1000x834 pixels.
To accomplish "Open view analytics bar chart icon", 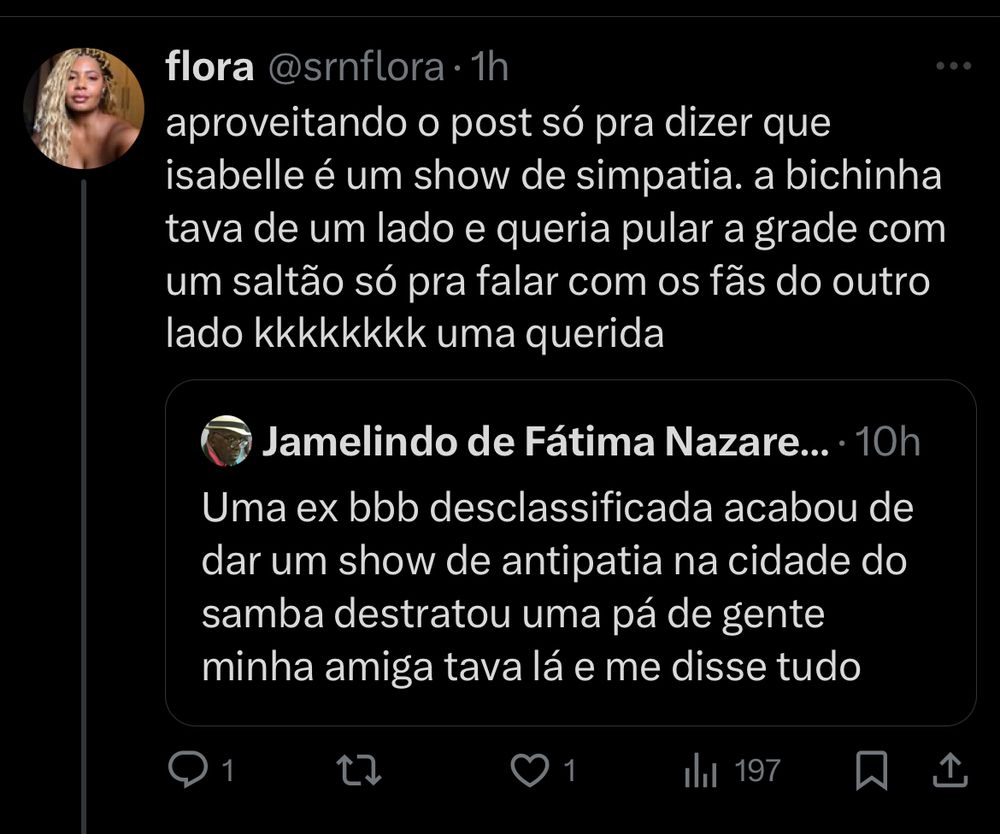I will click(698, 771).
